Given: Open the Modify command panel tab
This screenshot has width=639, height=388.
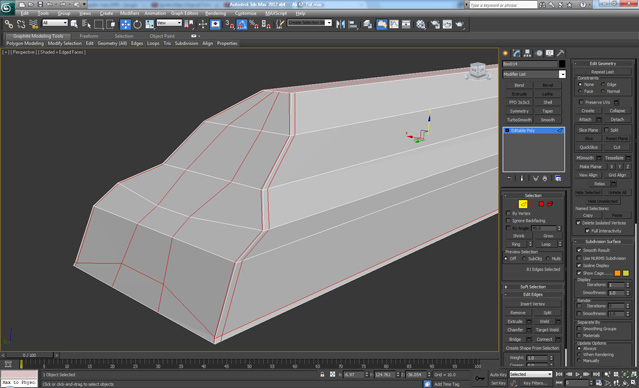Looking at the screenshot, I should (x=517, y=53).
